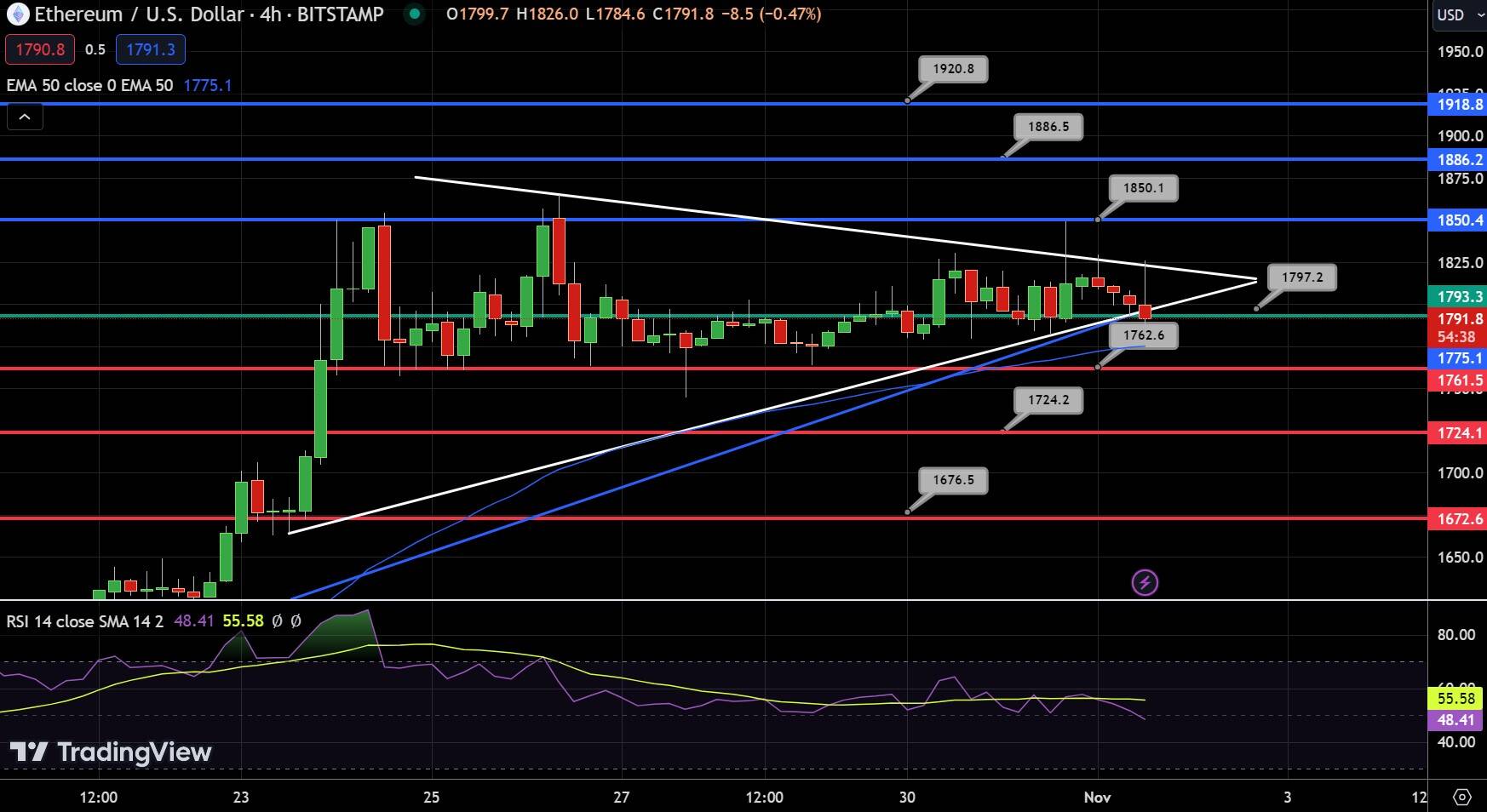Image resolution: width=1487 pixels, height=812 pixels.
Task: Click the 1724.2 price callout label
Action: click(1048, 400)
